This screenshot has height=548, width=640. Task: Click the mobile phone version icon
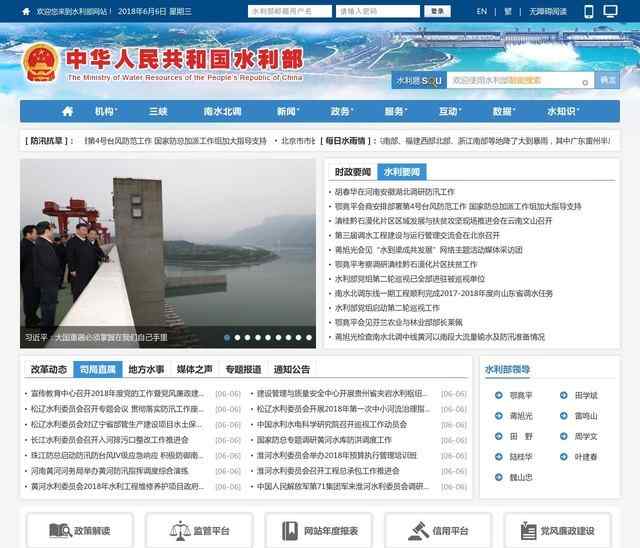pyautogui.click(x=589, y=12)
